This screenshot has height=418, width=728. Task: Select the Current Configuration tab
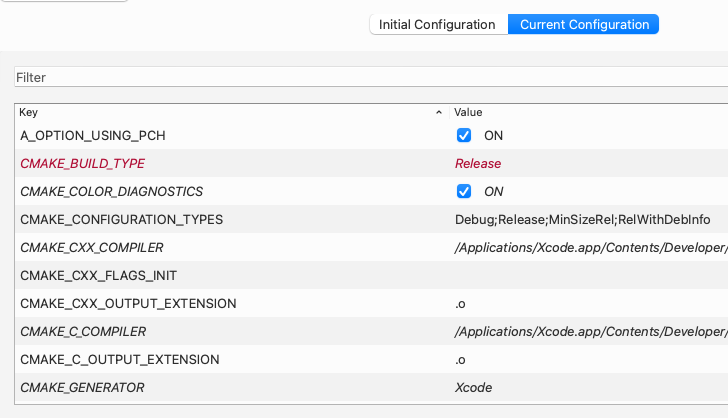click(x=584, y=25)
